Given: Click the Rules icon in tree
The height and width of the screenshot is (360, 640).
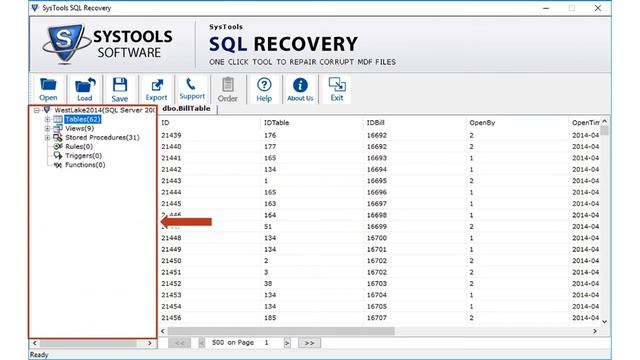Looking at the screenshot, I should tap(58, 146).
